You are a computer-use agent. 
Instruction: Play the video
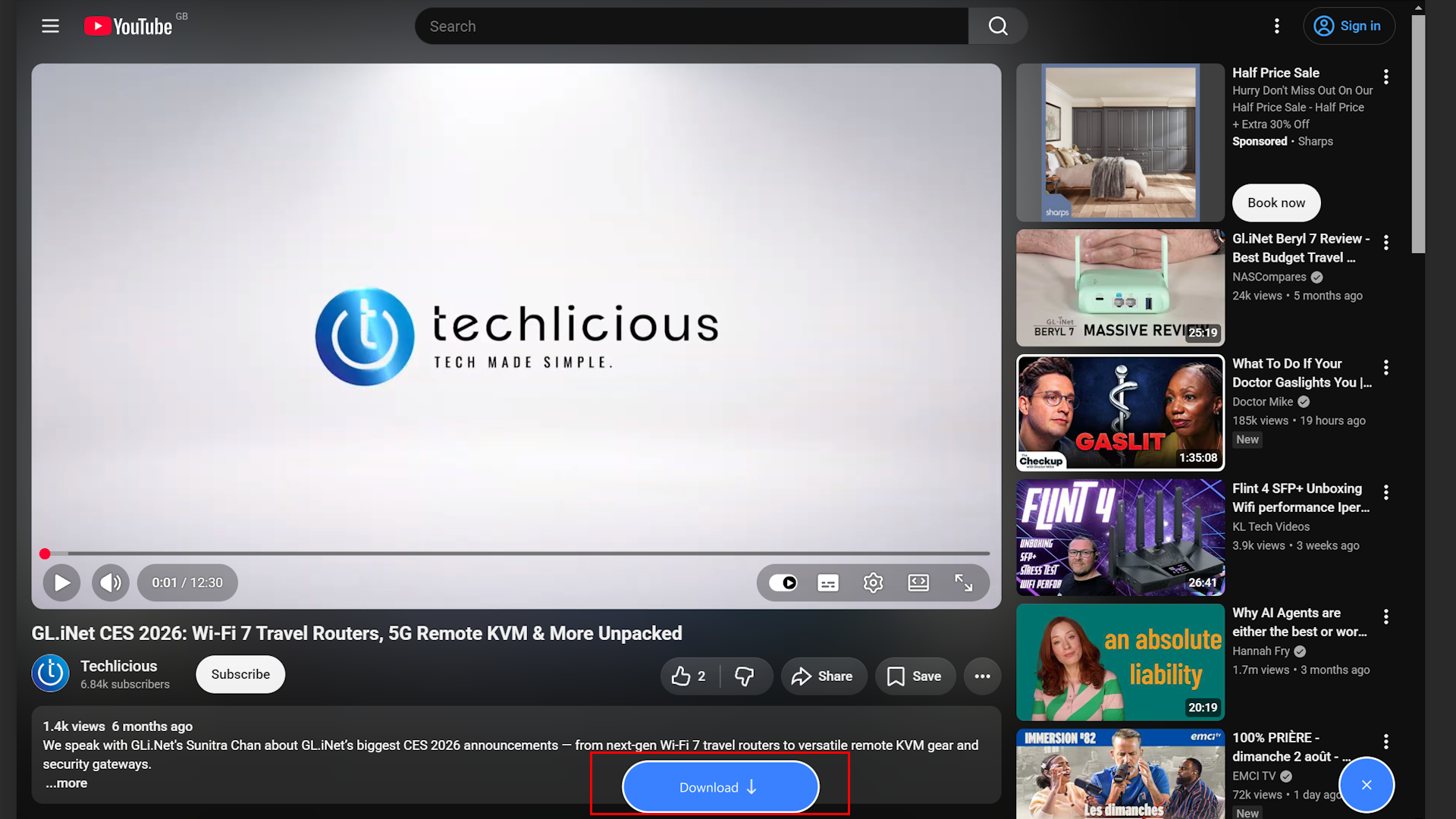point(62,582)
